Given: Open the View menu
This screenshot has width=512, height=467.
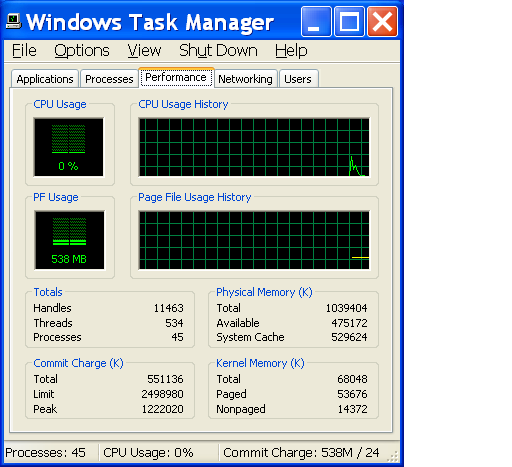Looking at the screenshot, I should click(144, 51).
